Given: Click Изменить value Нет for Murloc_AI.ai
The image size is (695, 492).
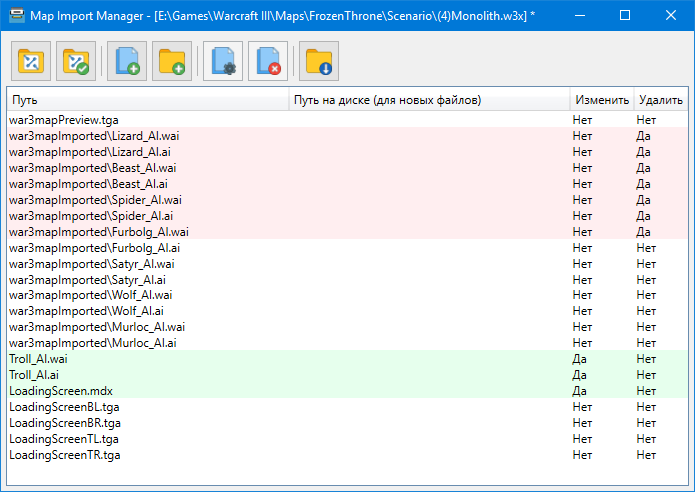Looking at the screenshot, I should [x=582, y=343].
